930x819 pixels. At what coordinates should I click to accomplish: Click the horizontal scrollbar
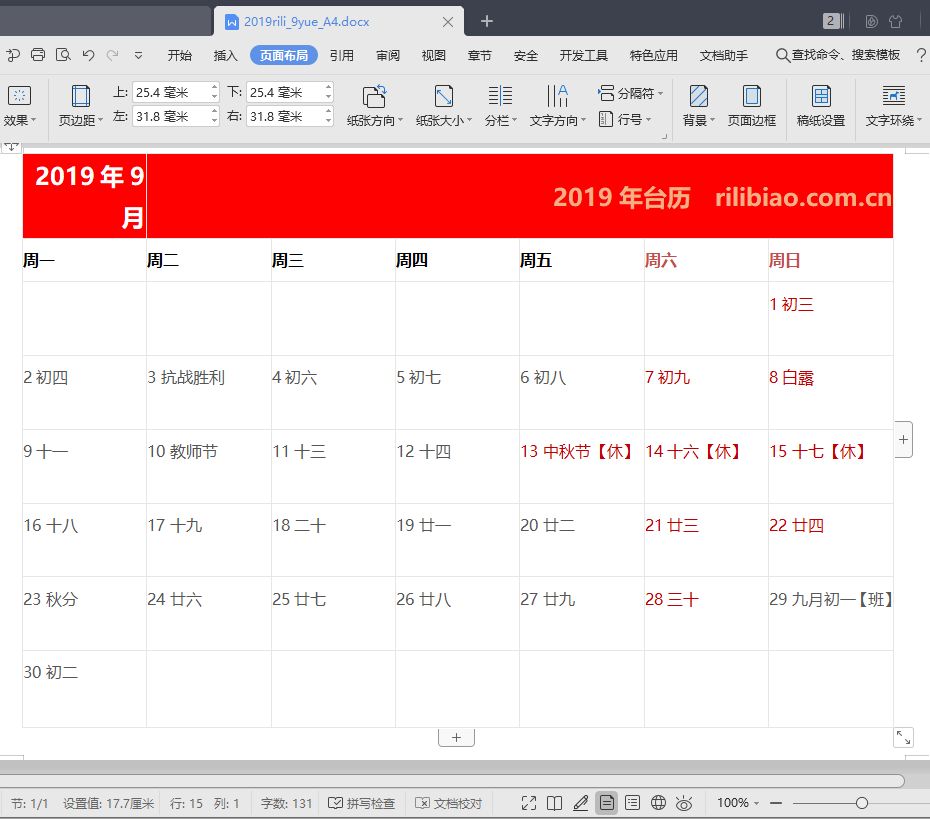(x=453, y=780)
